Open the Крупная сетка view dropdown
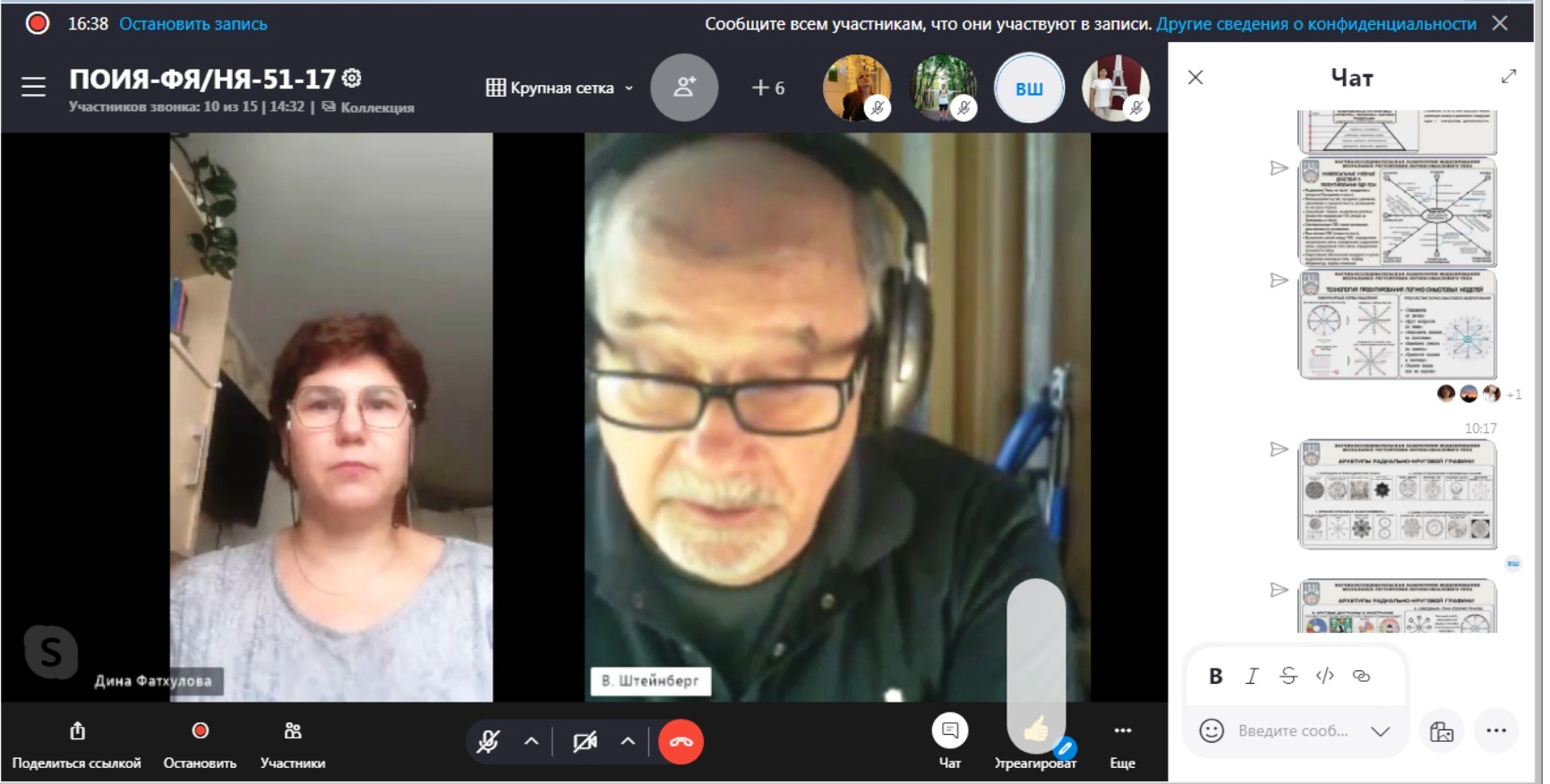 560,88
